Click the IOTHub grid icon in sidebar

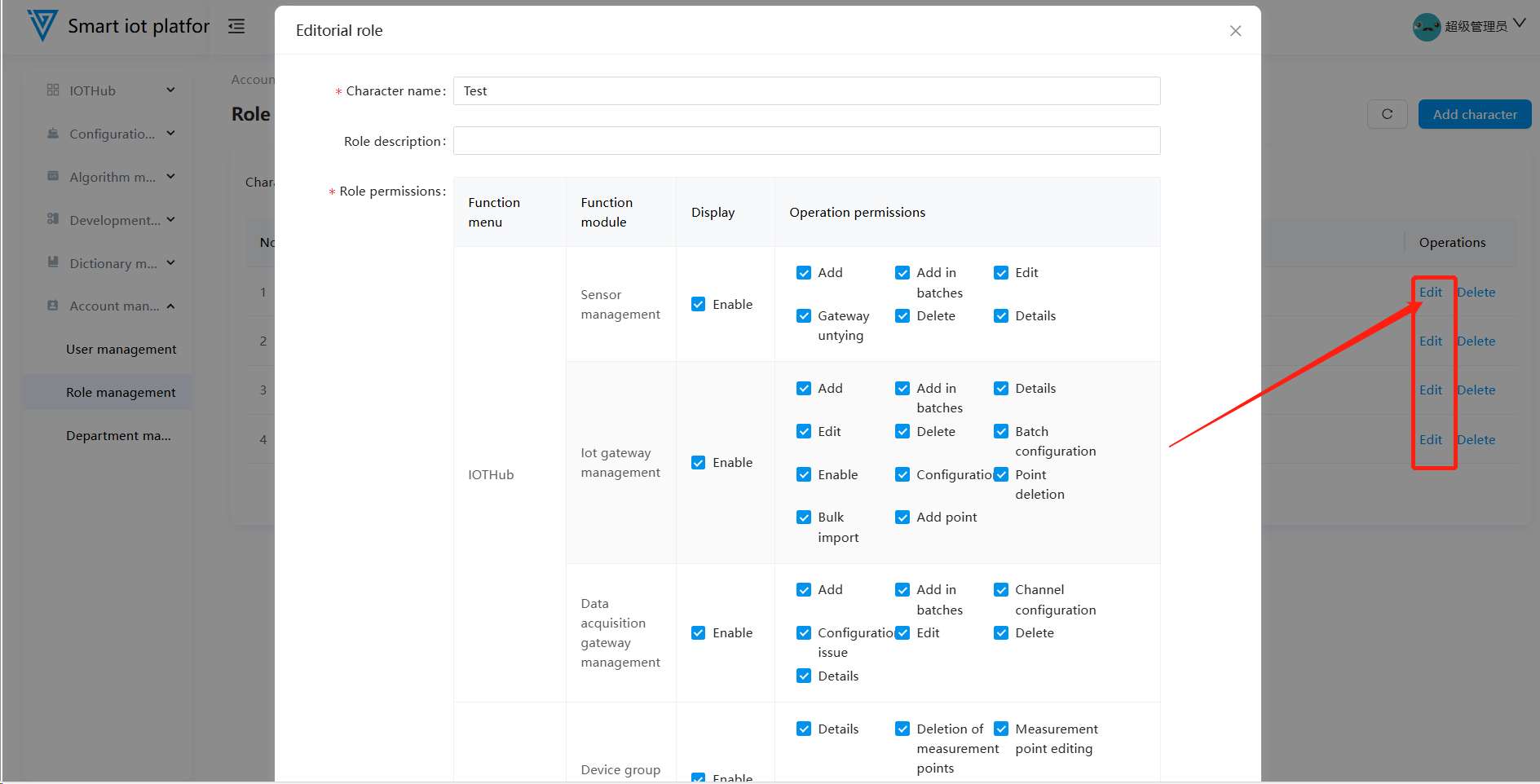53,90
